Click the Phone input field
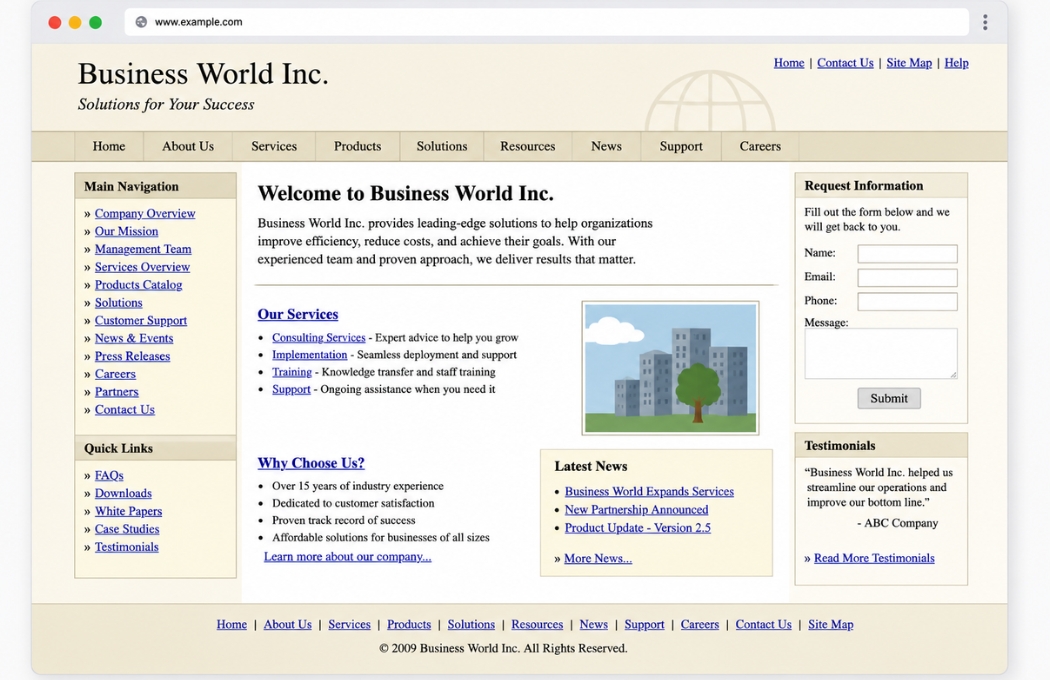The width and height of the screenshot is (1050, 680). tap(907, 301)
